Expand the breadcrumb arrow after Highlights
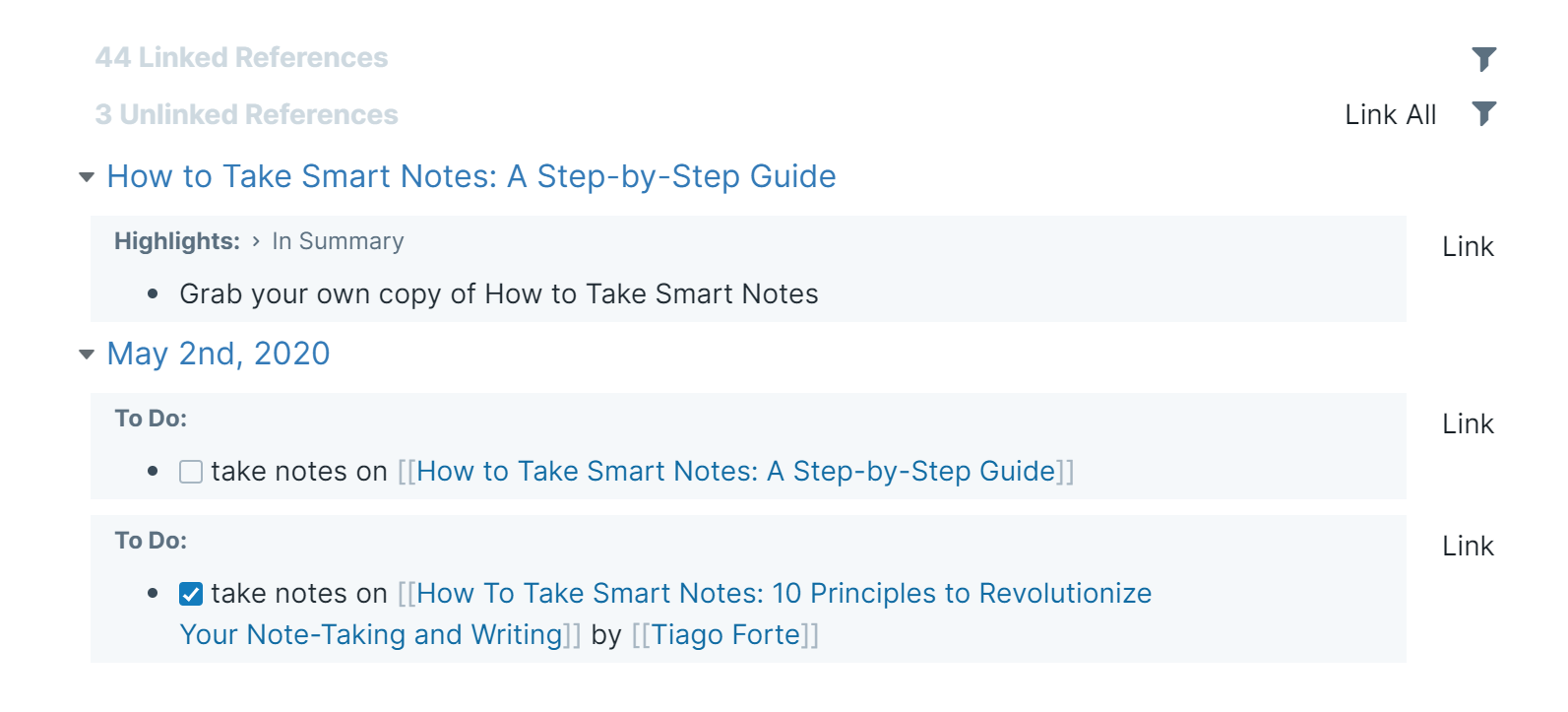Image resolution: width=1568 pixels, height=712 pixels. click(x=256, y=241)
